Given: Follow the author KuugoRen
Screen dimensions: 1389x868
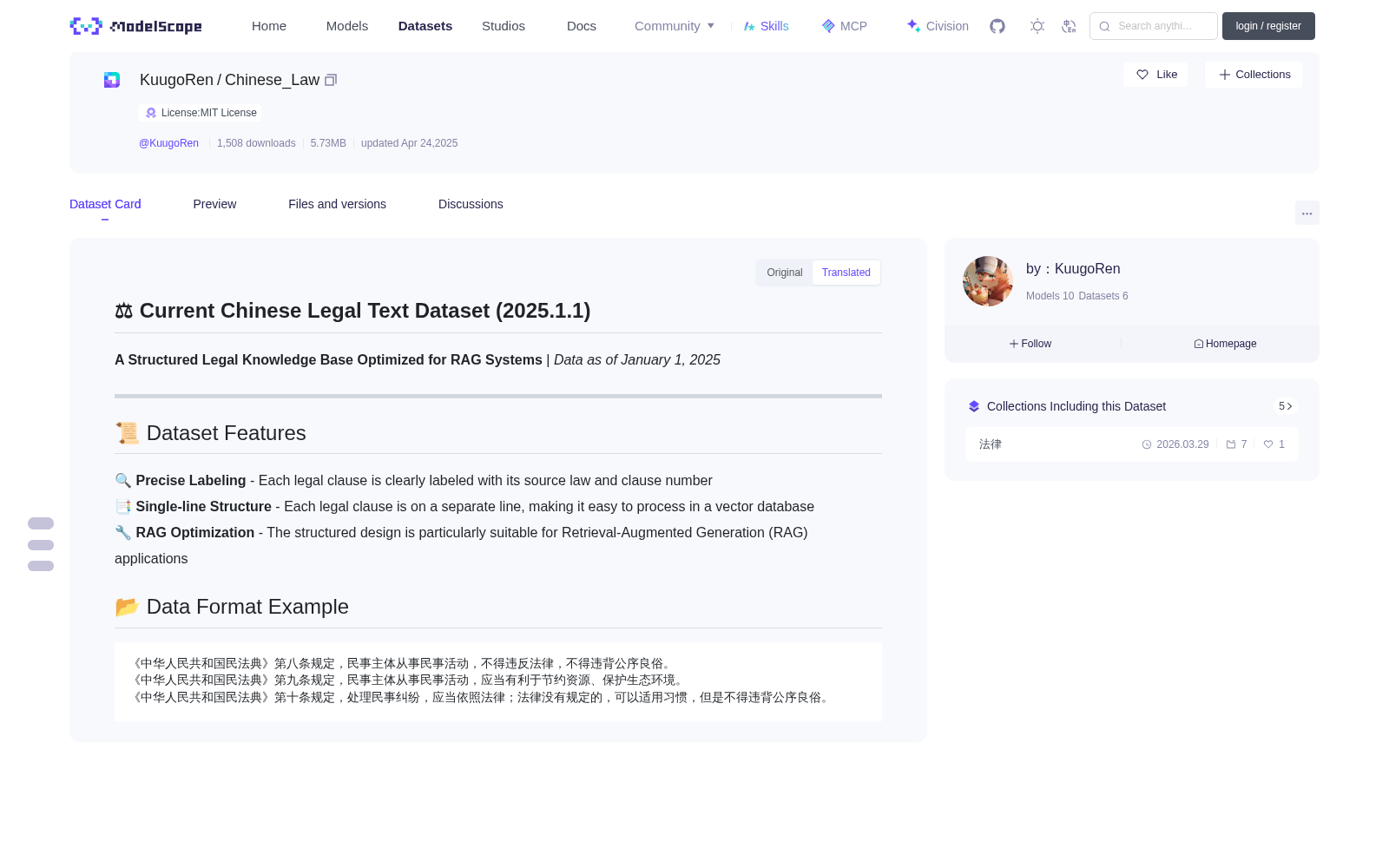Looking at the screenshot, I should tap(1030, 344).
